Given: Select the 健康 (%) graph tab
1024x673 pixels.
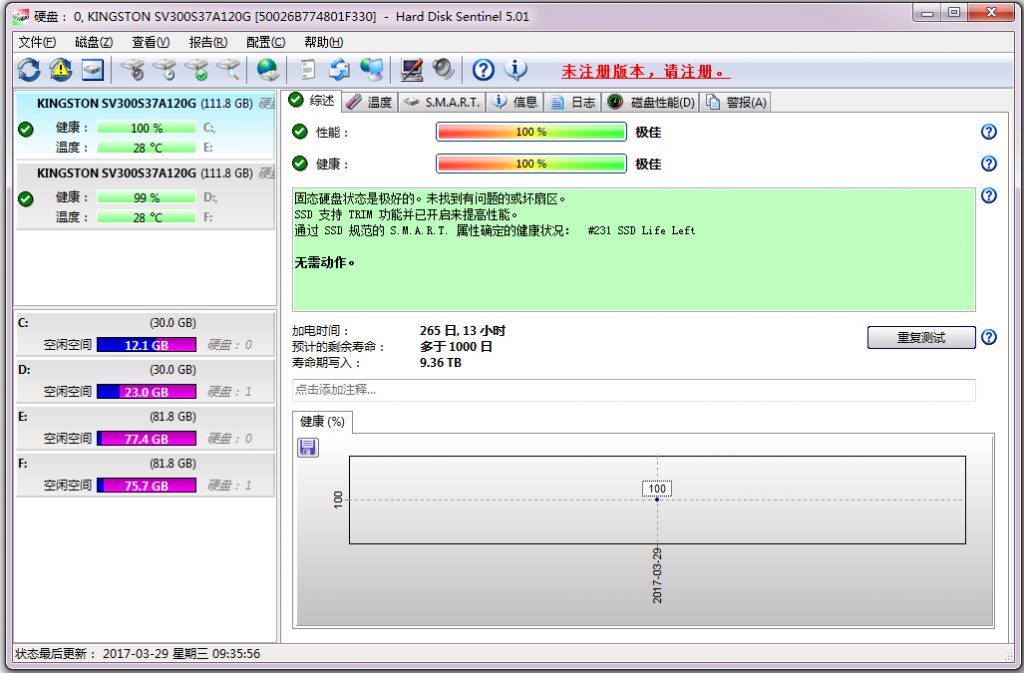Looking at the screenshot, I should point(323,422).
